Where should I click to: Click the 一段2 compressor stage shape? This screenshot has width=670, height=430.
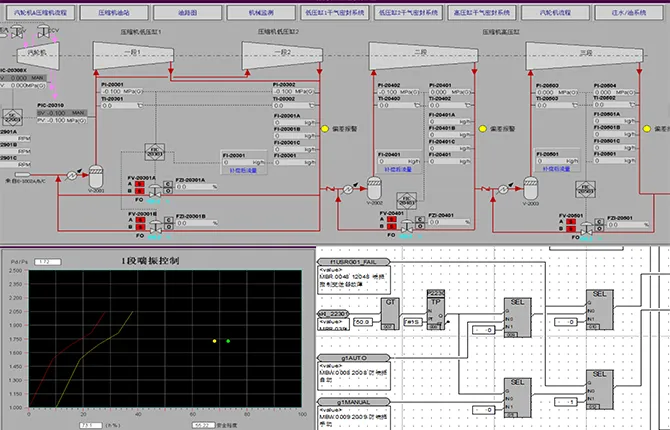[x=282, y=55]
